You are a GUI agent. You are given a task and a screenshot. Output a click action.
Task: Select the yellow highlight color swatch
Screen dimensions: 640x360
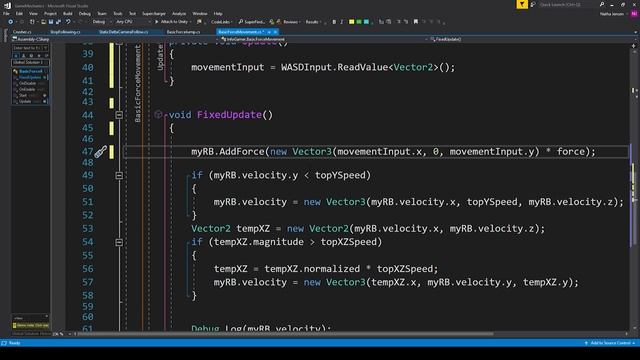pos(351,22)
